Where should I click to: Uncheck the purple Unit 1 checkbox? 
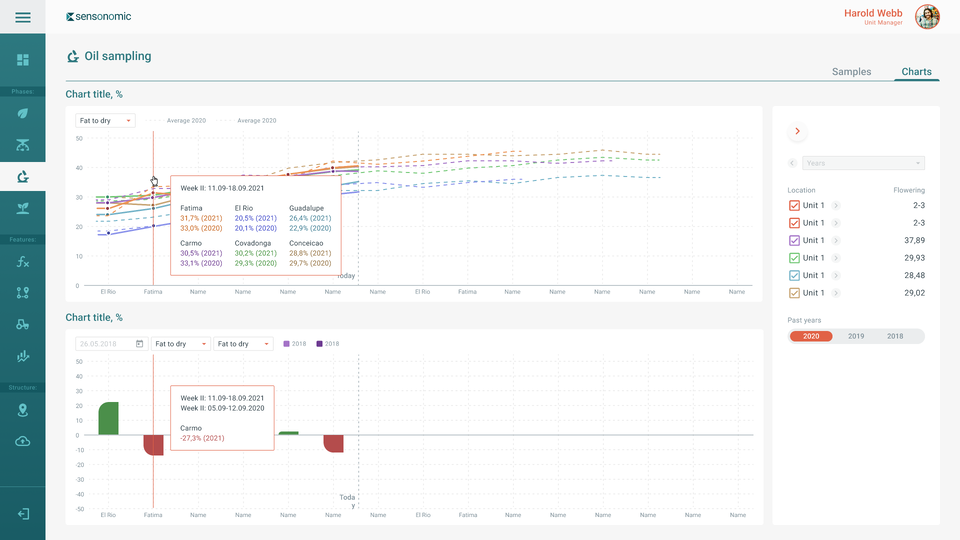click(795, 241)
